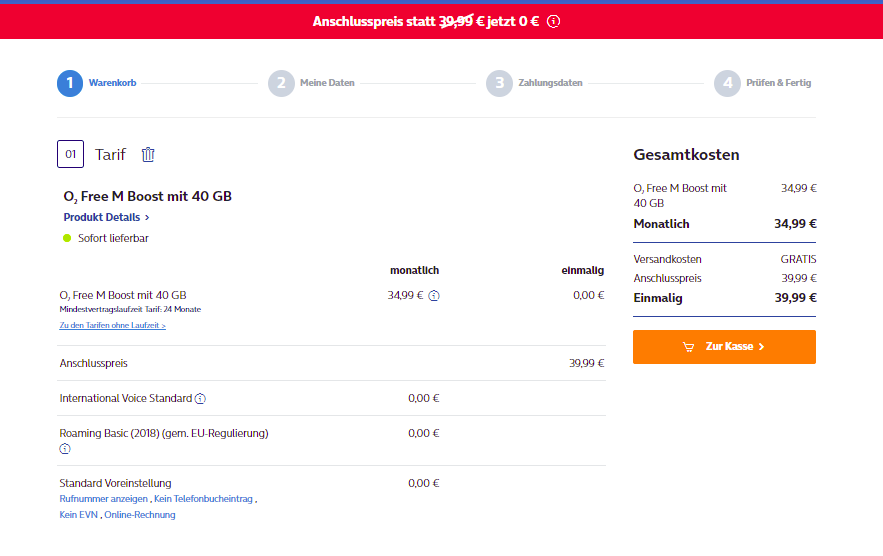This screenshot has width=883, height=556.
Task: Click the Mindestvertragslaufzeit Tarif: 24 Monate text
Action: [x=130, y=309]
